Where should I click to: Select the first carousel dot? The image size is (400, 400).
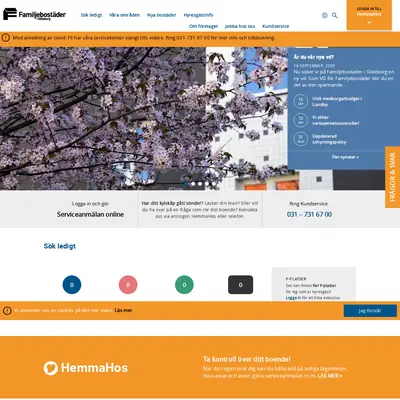pyautogui.click(x=186, y=184)
